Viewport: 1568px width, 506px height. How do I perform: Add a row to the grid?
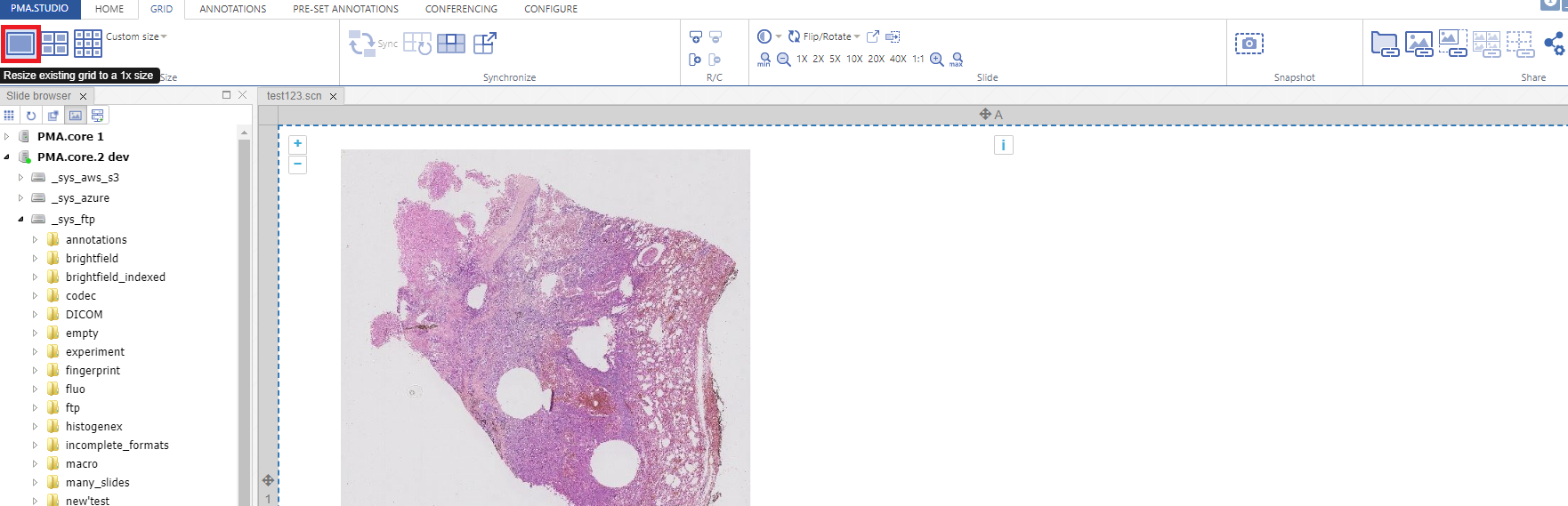point(696,37)
